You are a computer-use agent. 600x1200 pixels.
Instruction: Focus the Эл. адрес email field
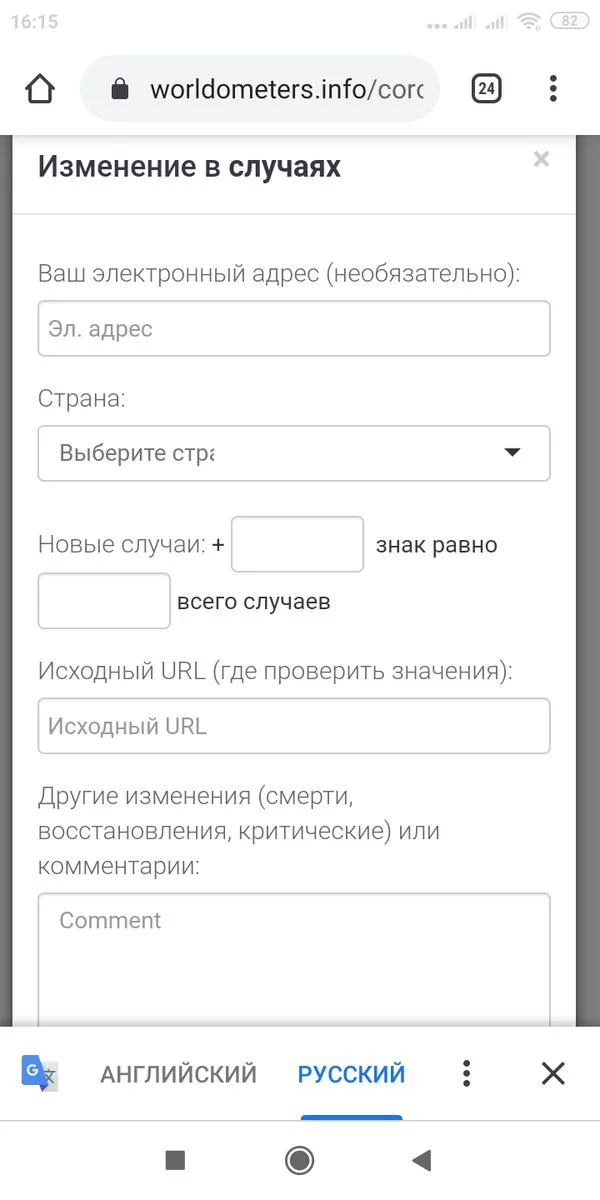pyautogui.click(x=293, y=328)
